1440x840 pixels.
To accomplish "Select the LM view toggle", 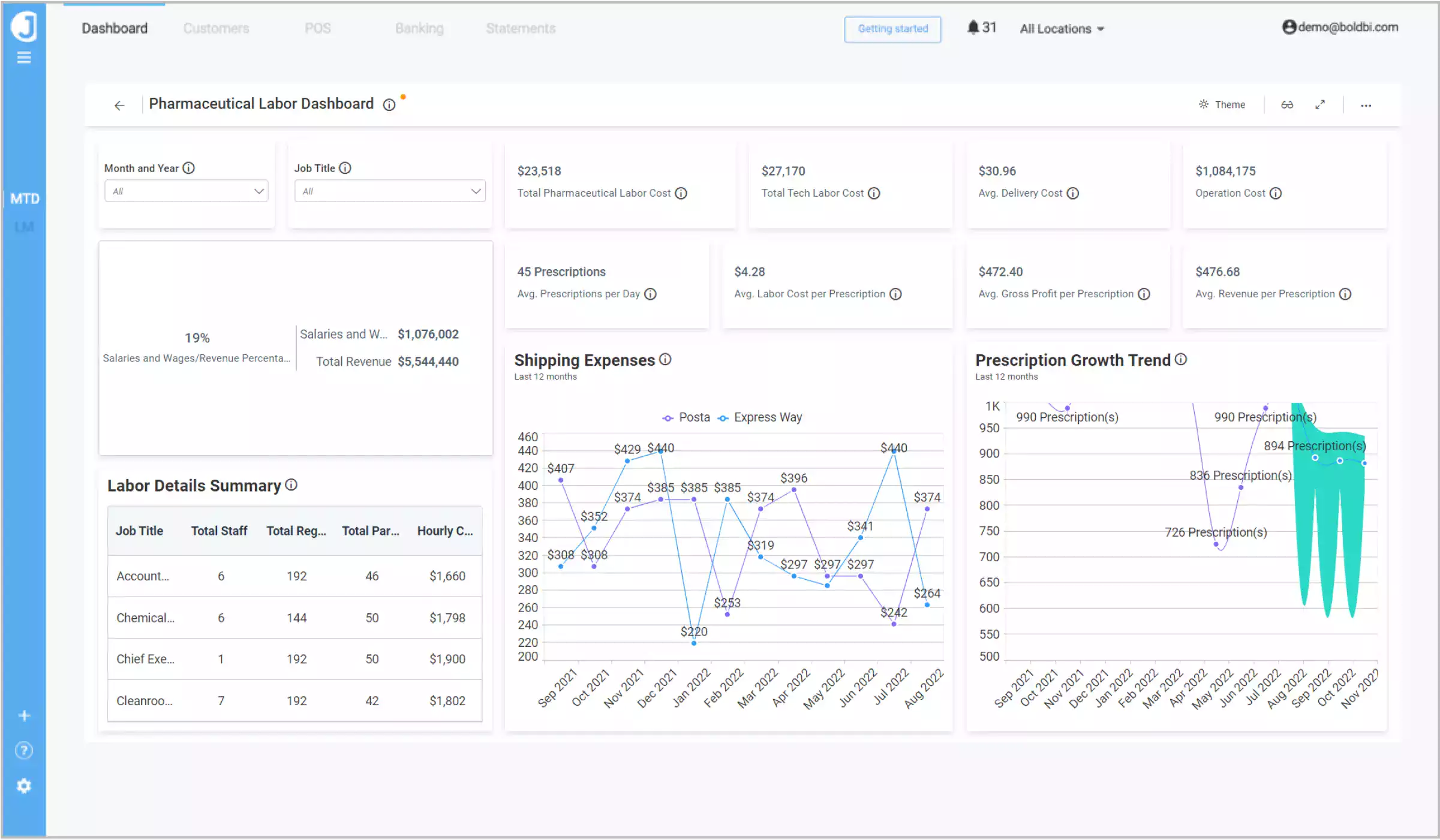I will pyautogui.click(x=25, y=227).
